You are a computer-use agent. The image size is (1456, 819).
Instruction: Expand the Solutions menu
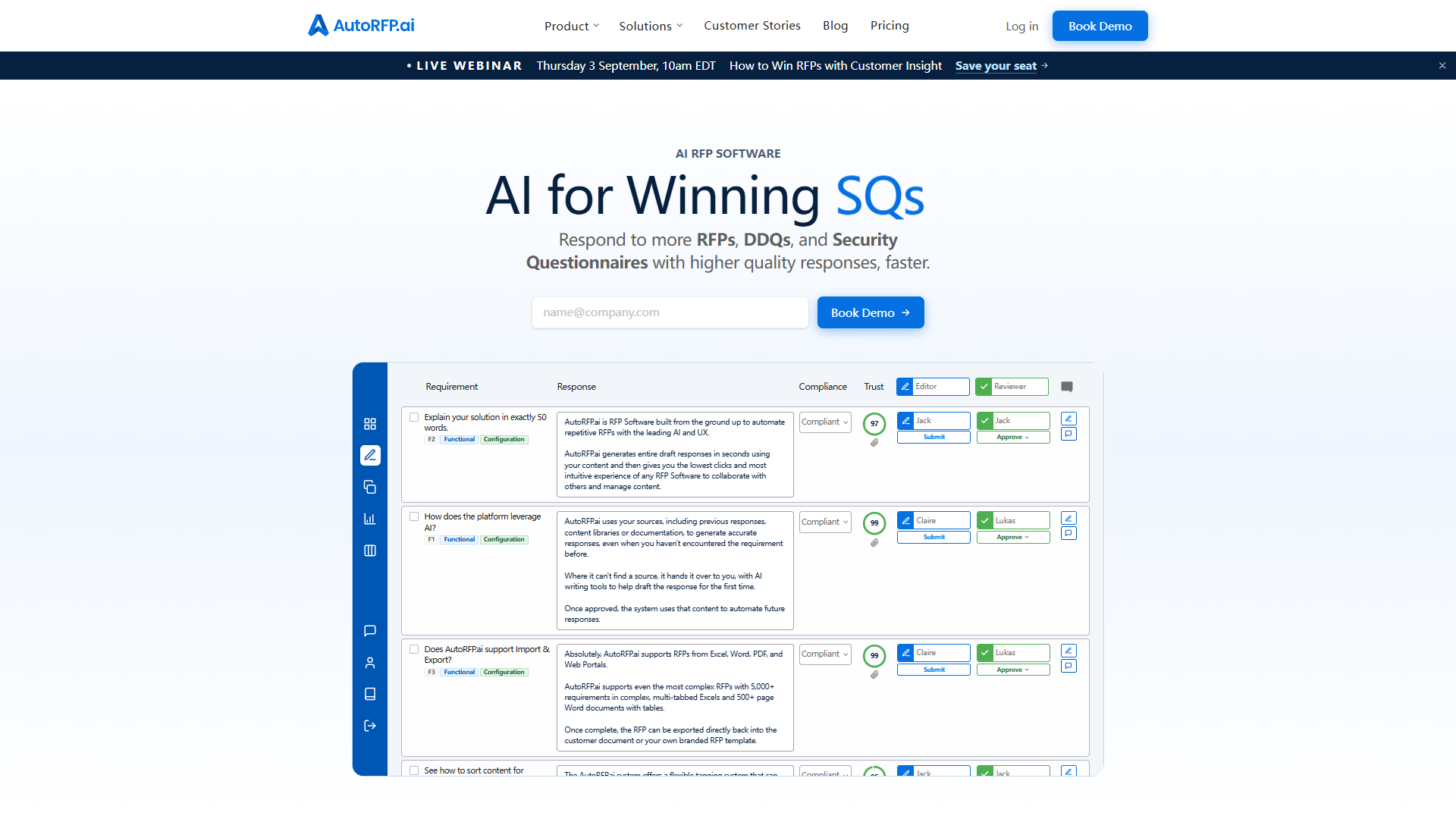point(651,26)
